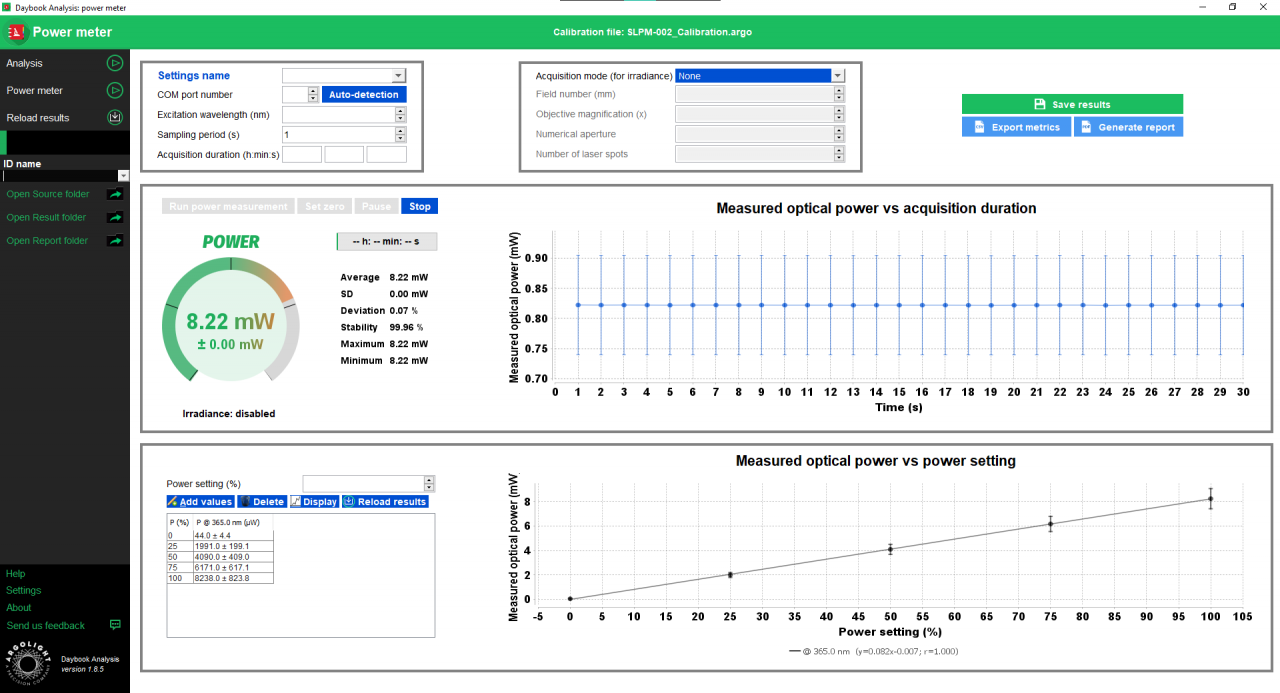Viewport: 1280px width, 693px height.
Task: Stop the power measurement
Action: coord(420,207)
